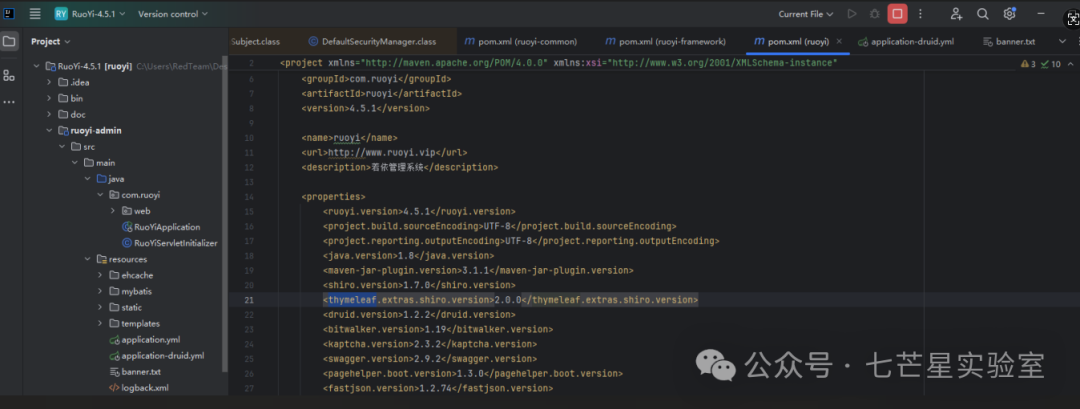Expand the templates folder

pos(101,323)
